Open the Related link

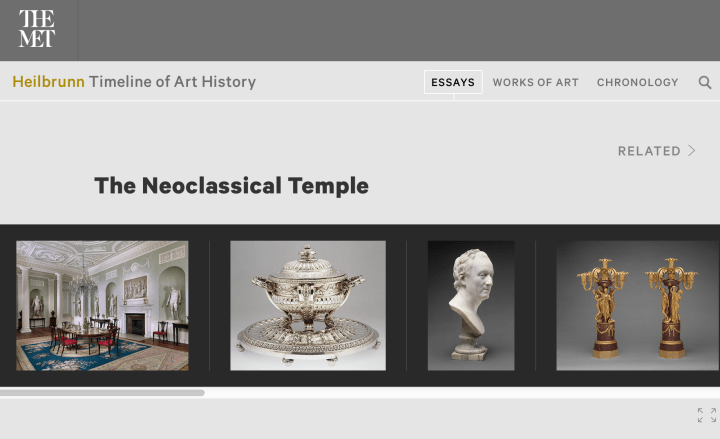click(649, 151)
